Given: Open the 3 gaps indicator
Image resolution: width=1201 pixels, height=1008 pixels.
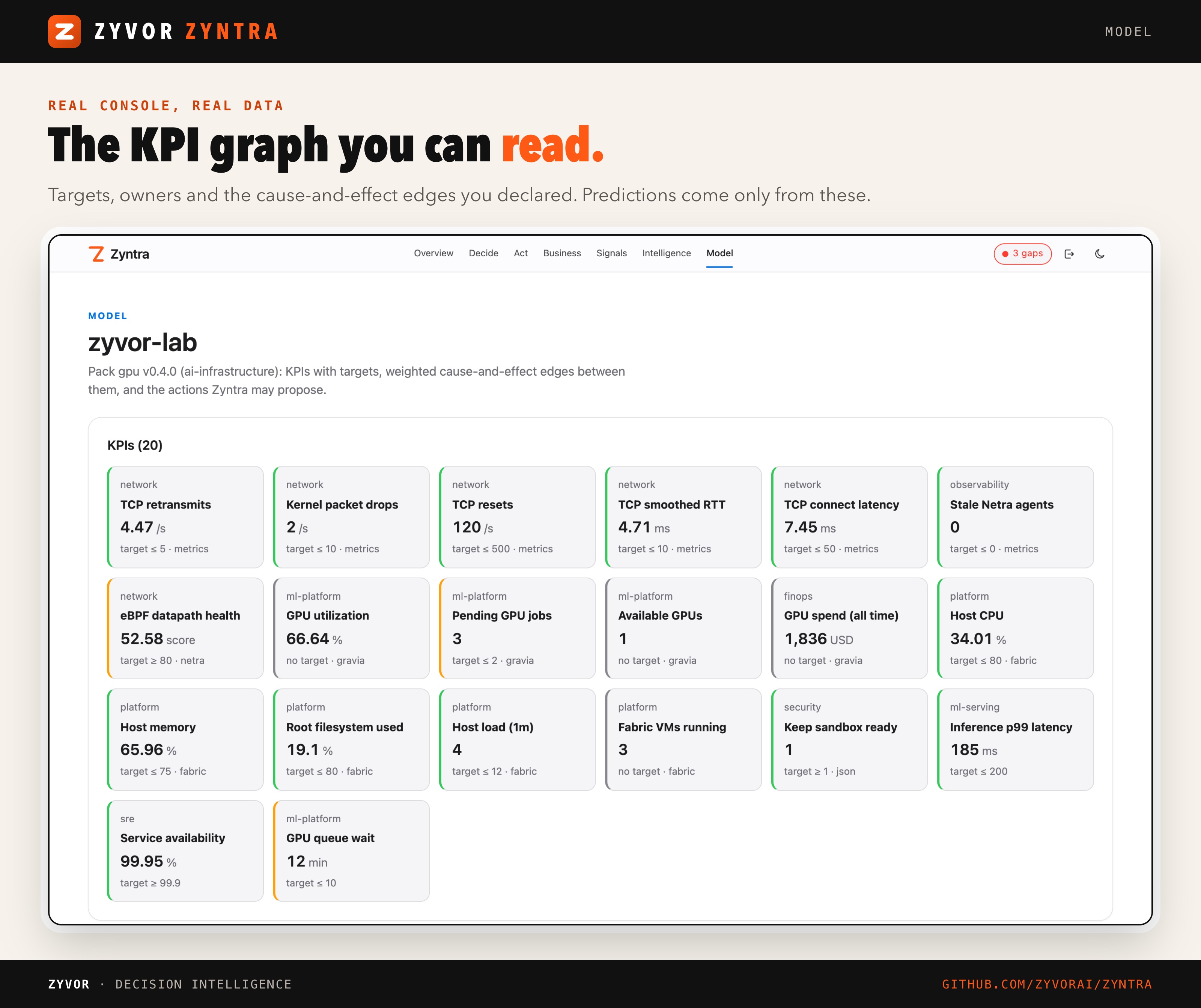Looking at the screenshot, I should point(1023,254).
